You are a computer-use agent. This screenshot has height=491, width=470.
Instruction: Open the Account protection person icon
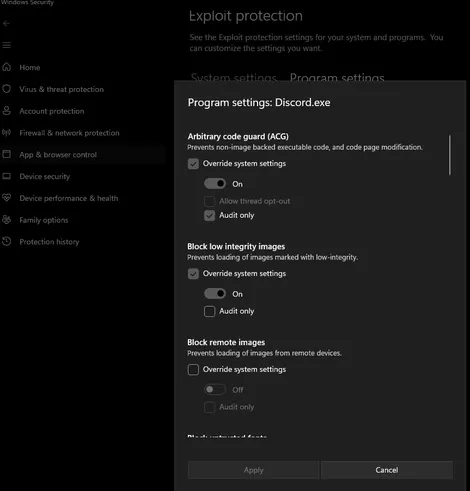(6, 111)
